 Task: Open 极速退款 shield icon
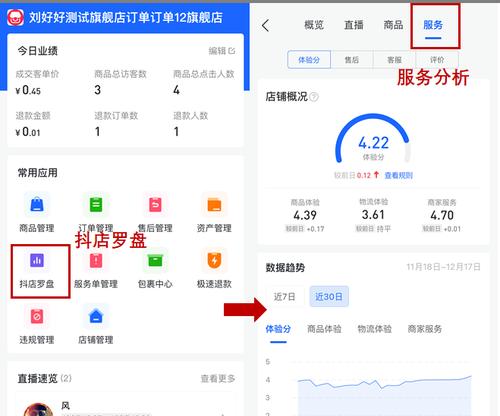(x=214, y=260)
